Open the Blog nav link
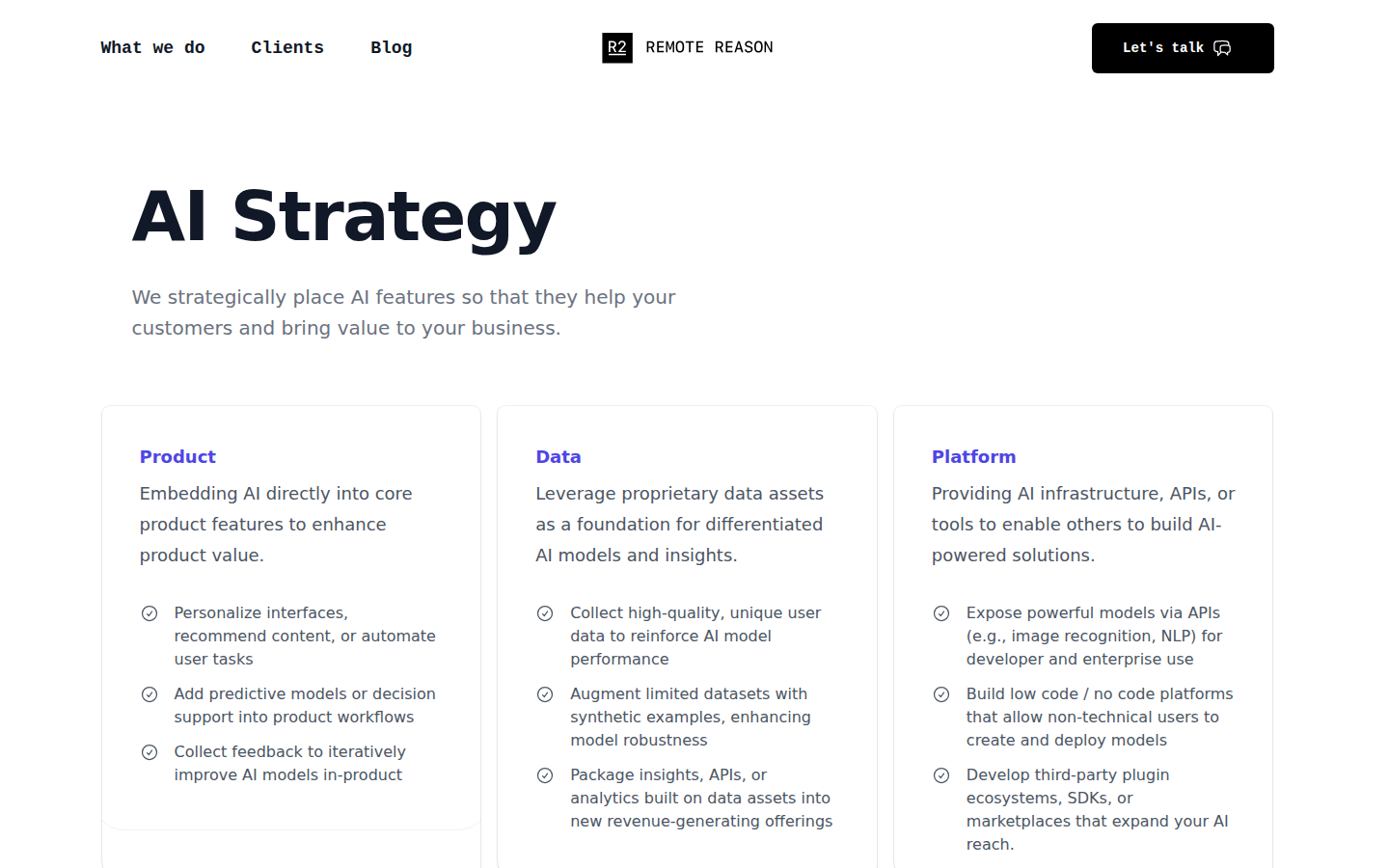This screenshot has width=1389, height=868. tap(391, 47)
